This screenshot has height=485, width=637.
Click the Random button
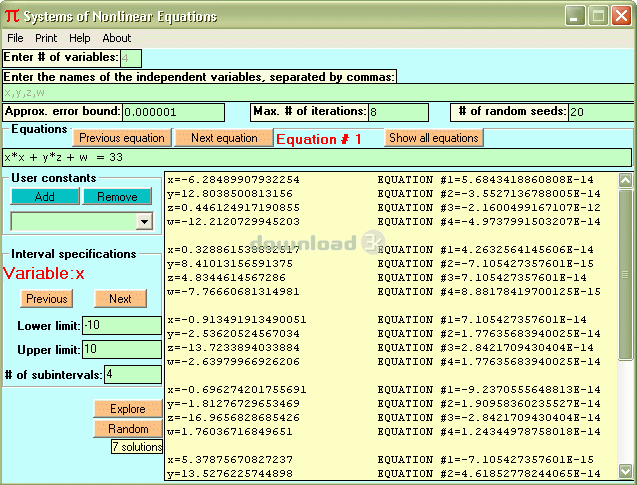coord(128,429)
